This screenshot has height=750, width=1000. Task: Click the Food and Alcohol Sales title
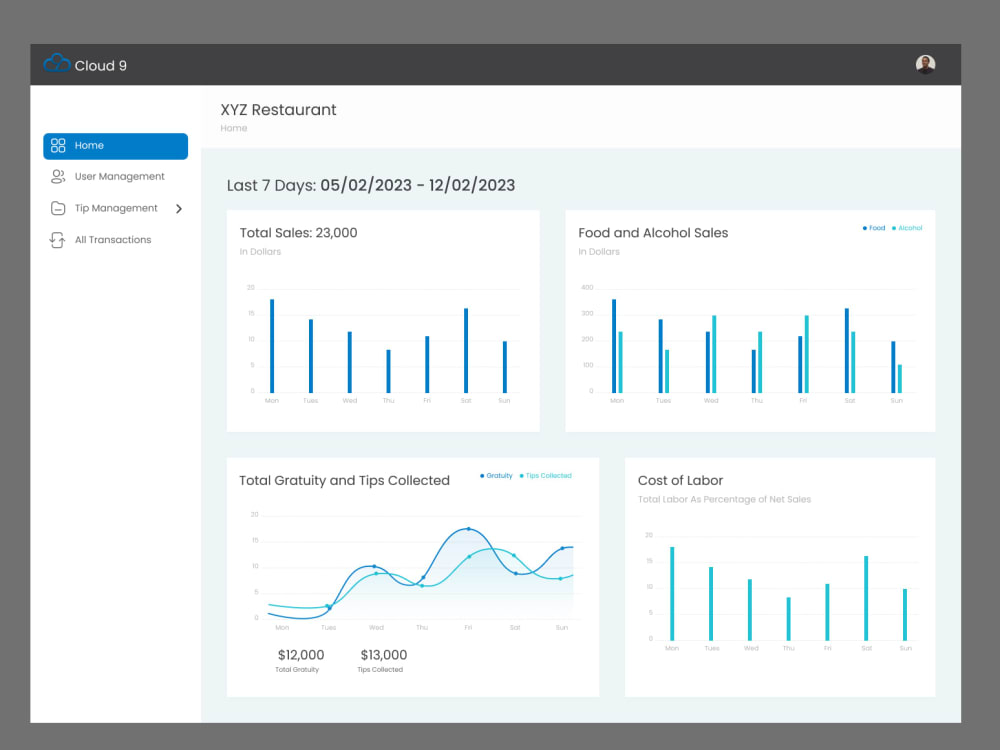[653, 233]
